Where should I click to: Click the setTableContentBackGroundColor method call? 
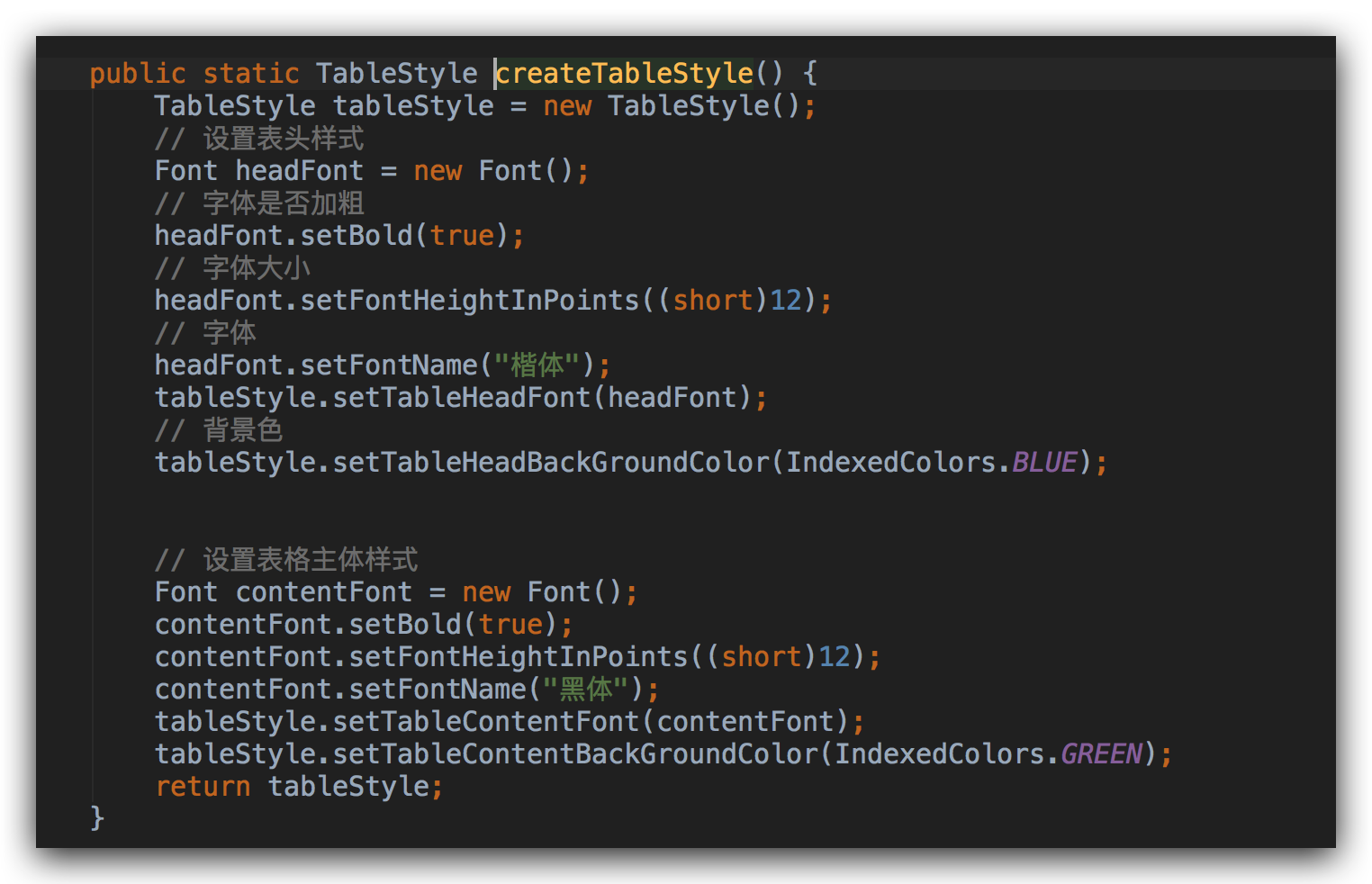pos(575,753)
